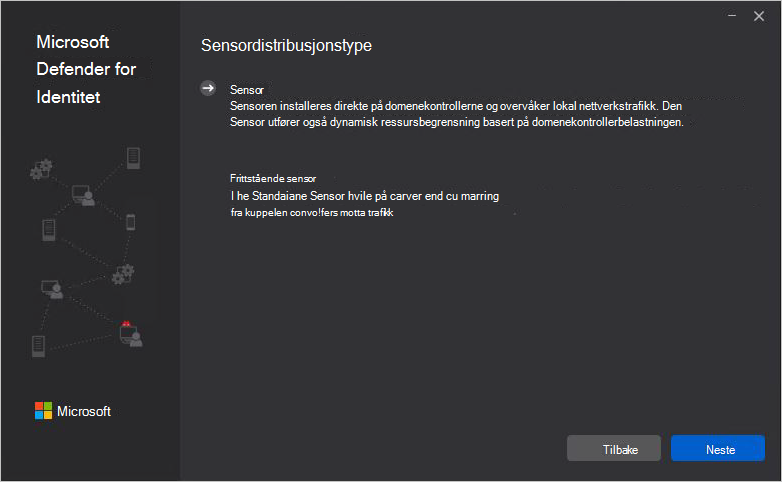Close the installer window

tap(759, 16)
